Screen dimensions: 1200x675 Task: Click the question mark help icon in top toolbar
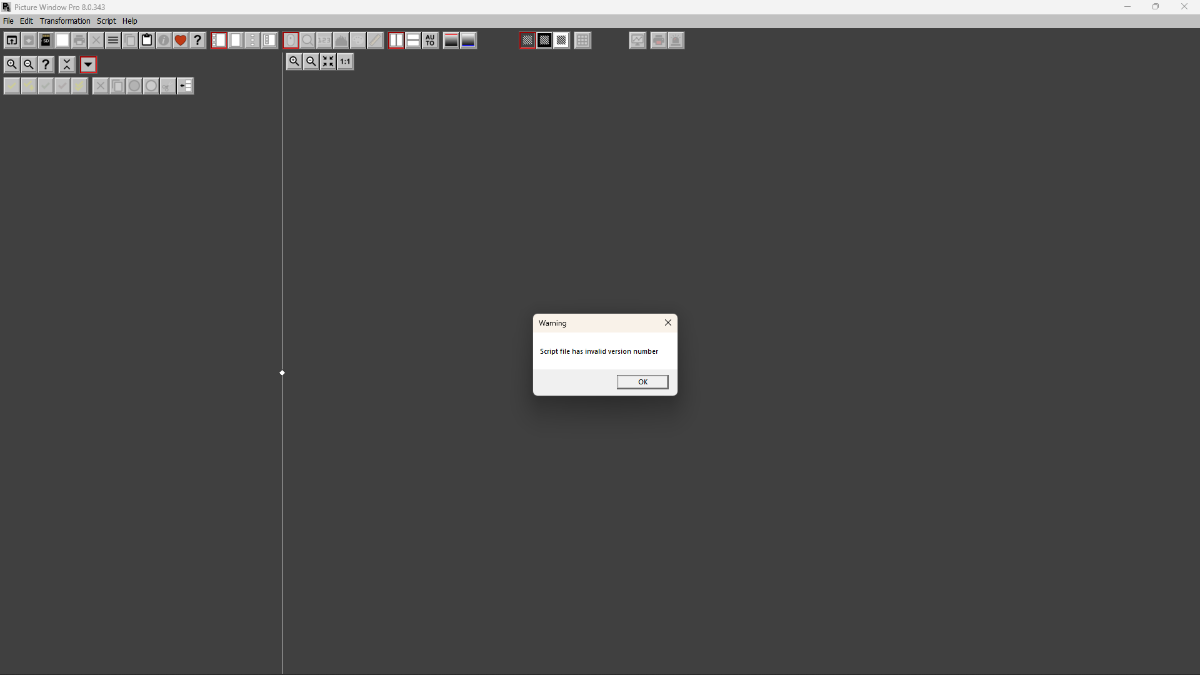[x=197, y=41]
